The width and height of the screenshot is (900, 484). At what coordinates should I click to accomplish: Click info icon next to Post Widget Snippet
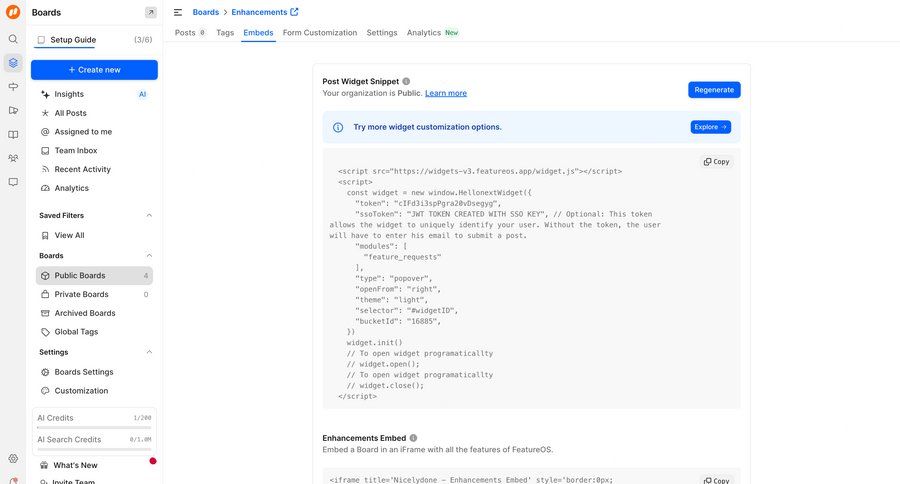(x=406, y=82)
